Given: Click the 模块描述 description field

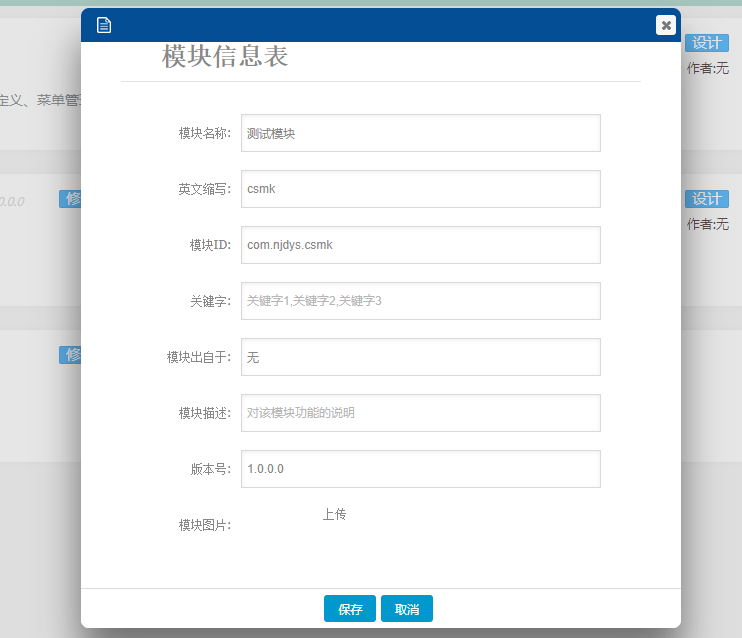Looking at the screenshot, I should pos(420,413).
